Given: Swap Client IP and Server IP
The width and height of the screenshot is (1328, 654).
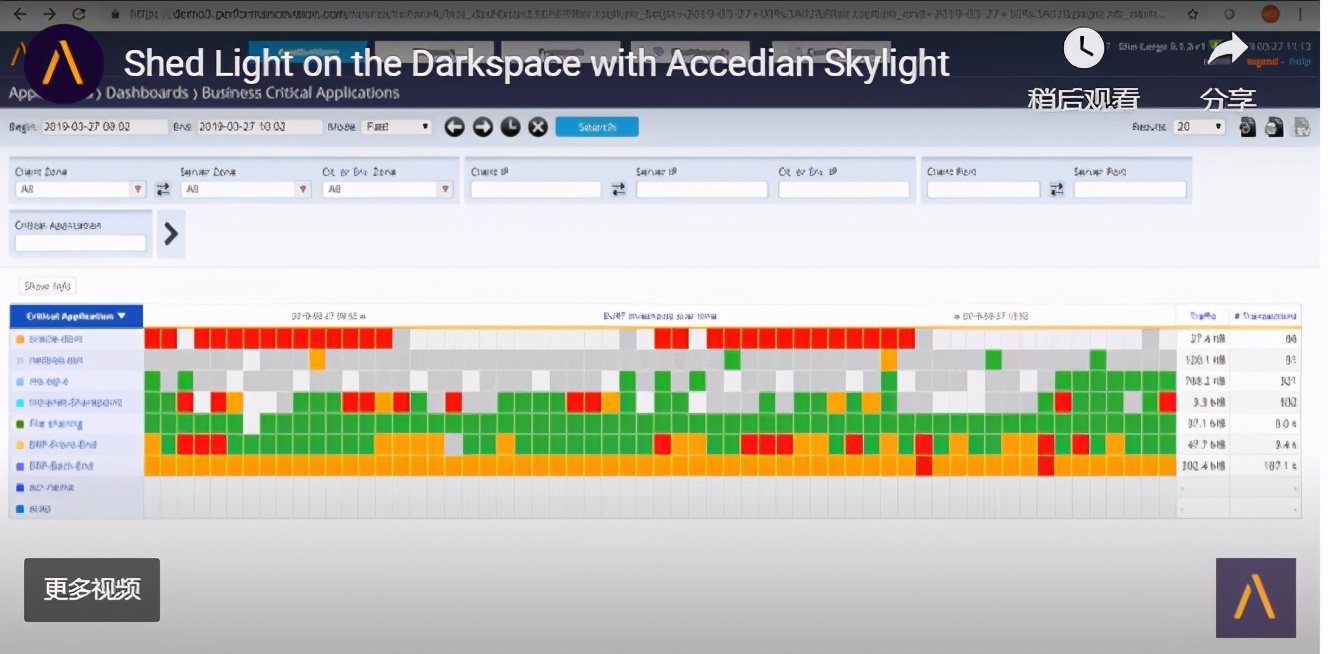Looking at the screenshot, I should [x=619, y=189].
